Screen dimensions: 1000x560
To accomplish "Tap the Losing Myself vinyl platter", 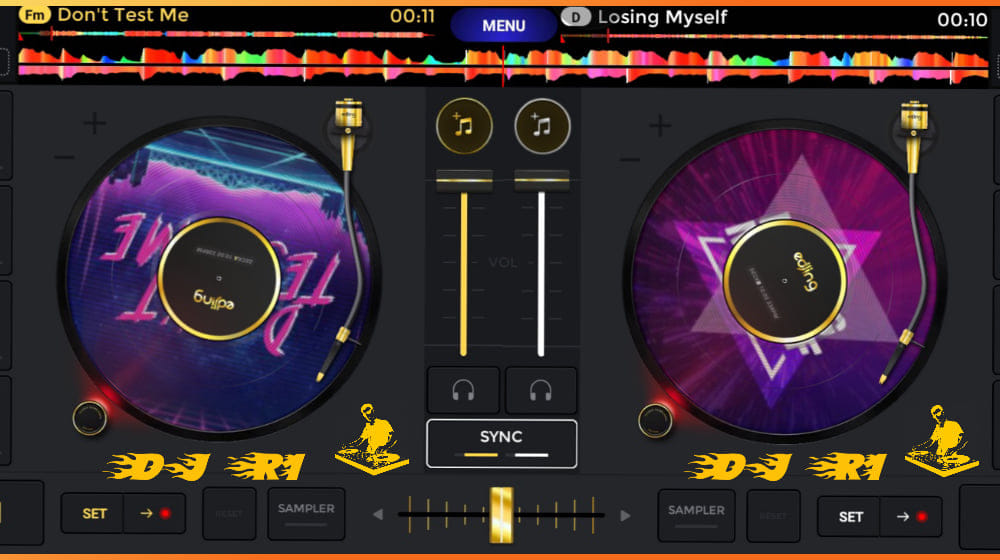I will coord(784,281).
